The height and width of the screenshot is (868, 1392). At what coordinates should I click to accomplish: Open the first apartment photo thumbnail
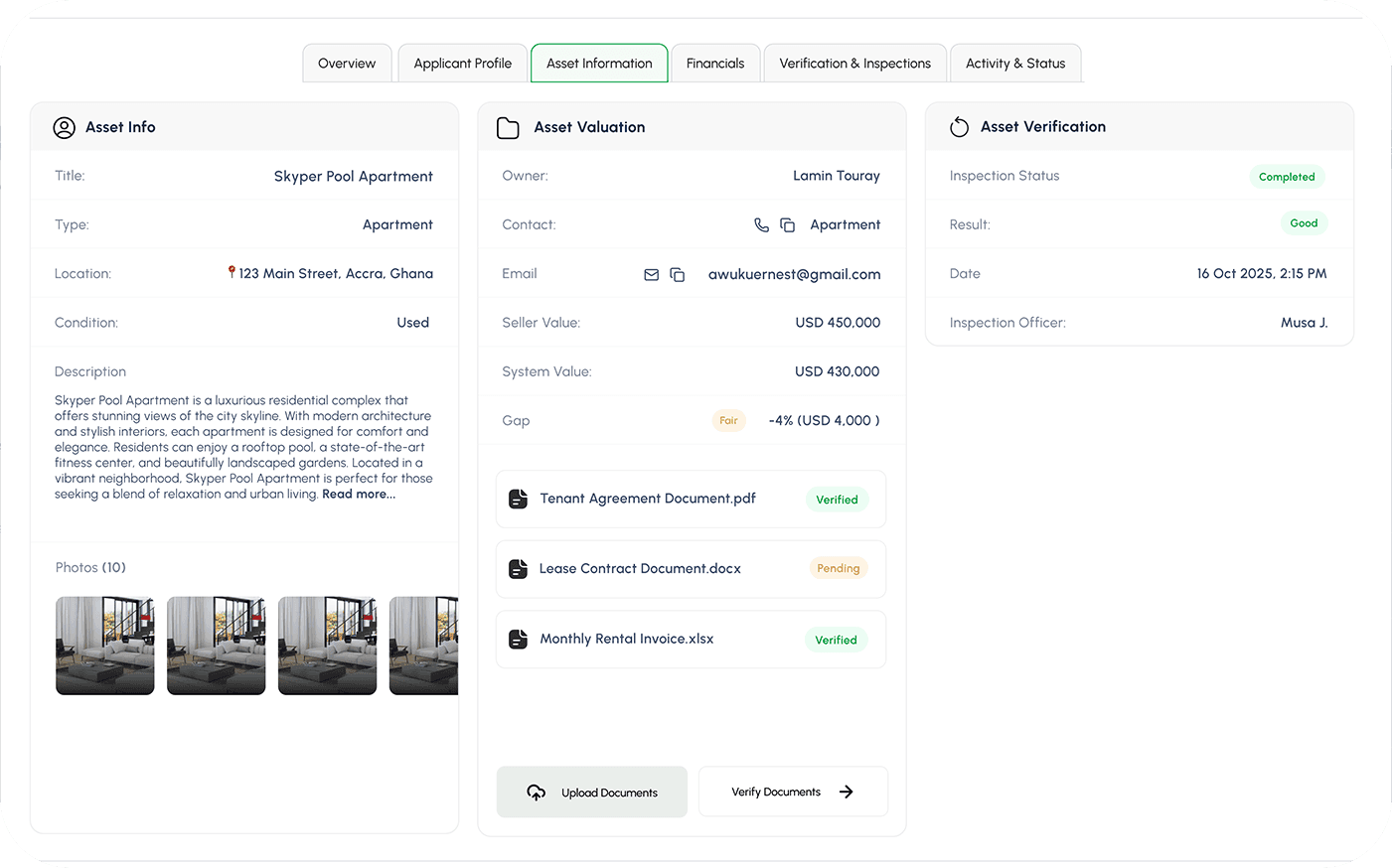[105, 646]
